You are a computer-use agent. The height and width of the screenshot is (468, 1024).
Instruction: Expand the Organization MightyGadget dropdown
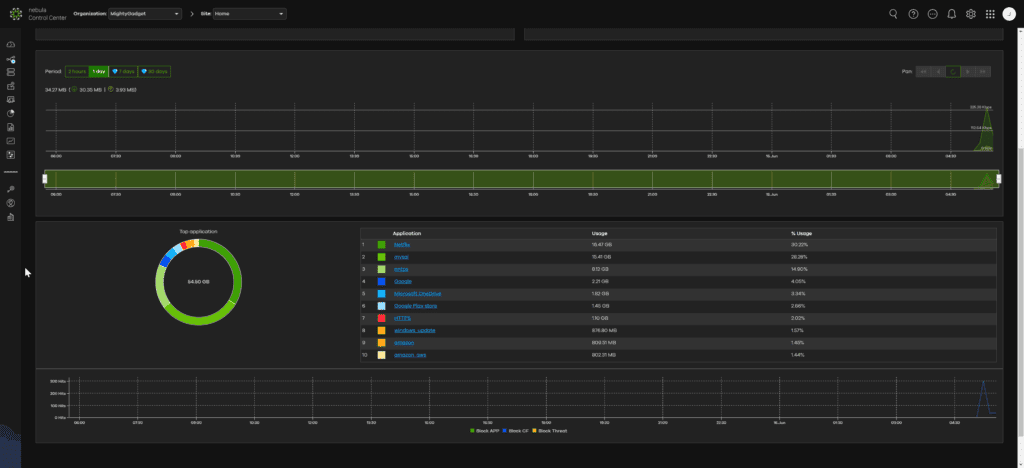tap(145, 14)
